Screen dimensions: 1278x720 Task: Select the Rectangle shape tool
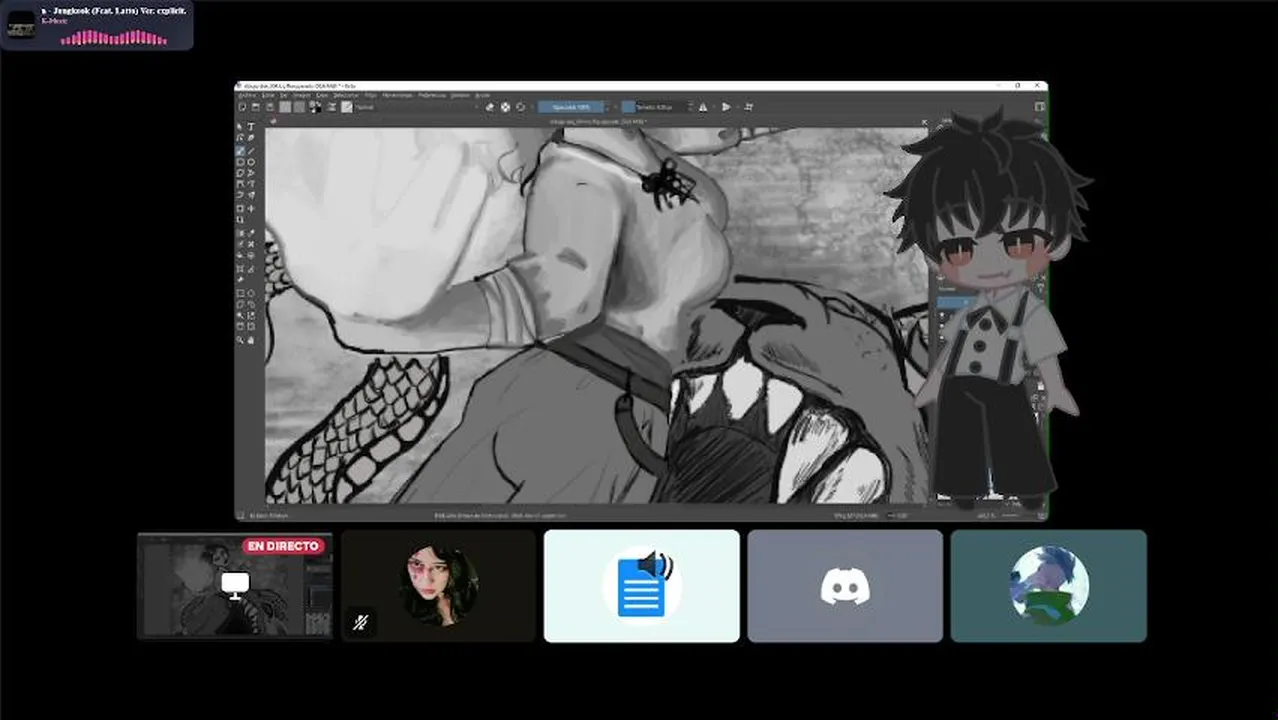click(x=240, y=162)
